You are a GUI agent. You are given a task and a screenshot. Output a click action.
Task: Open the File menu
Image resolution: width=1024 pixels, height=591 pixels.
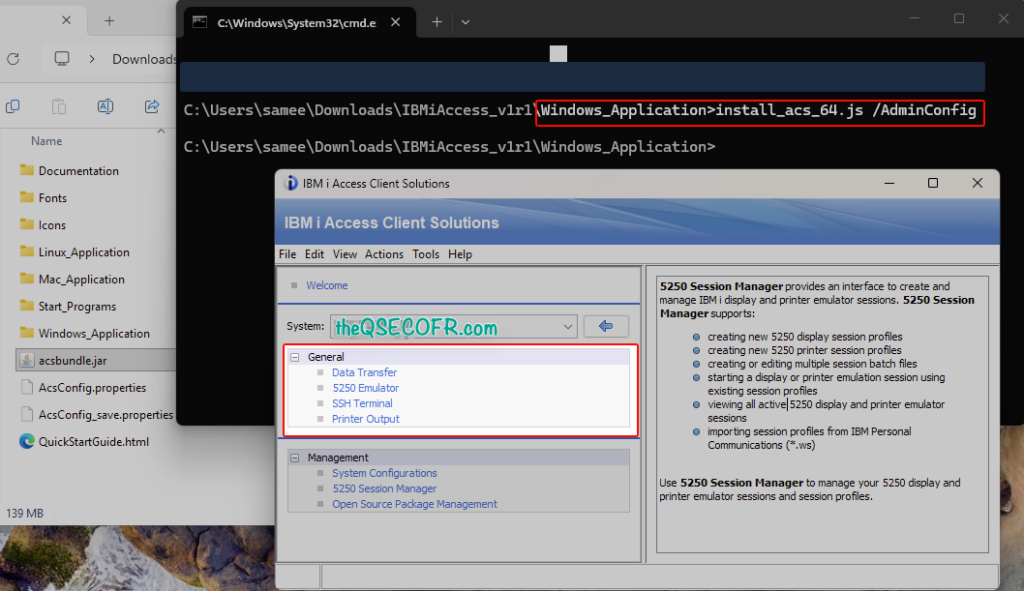pyautogui.click(x=287, y=254)
